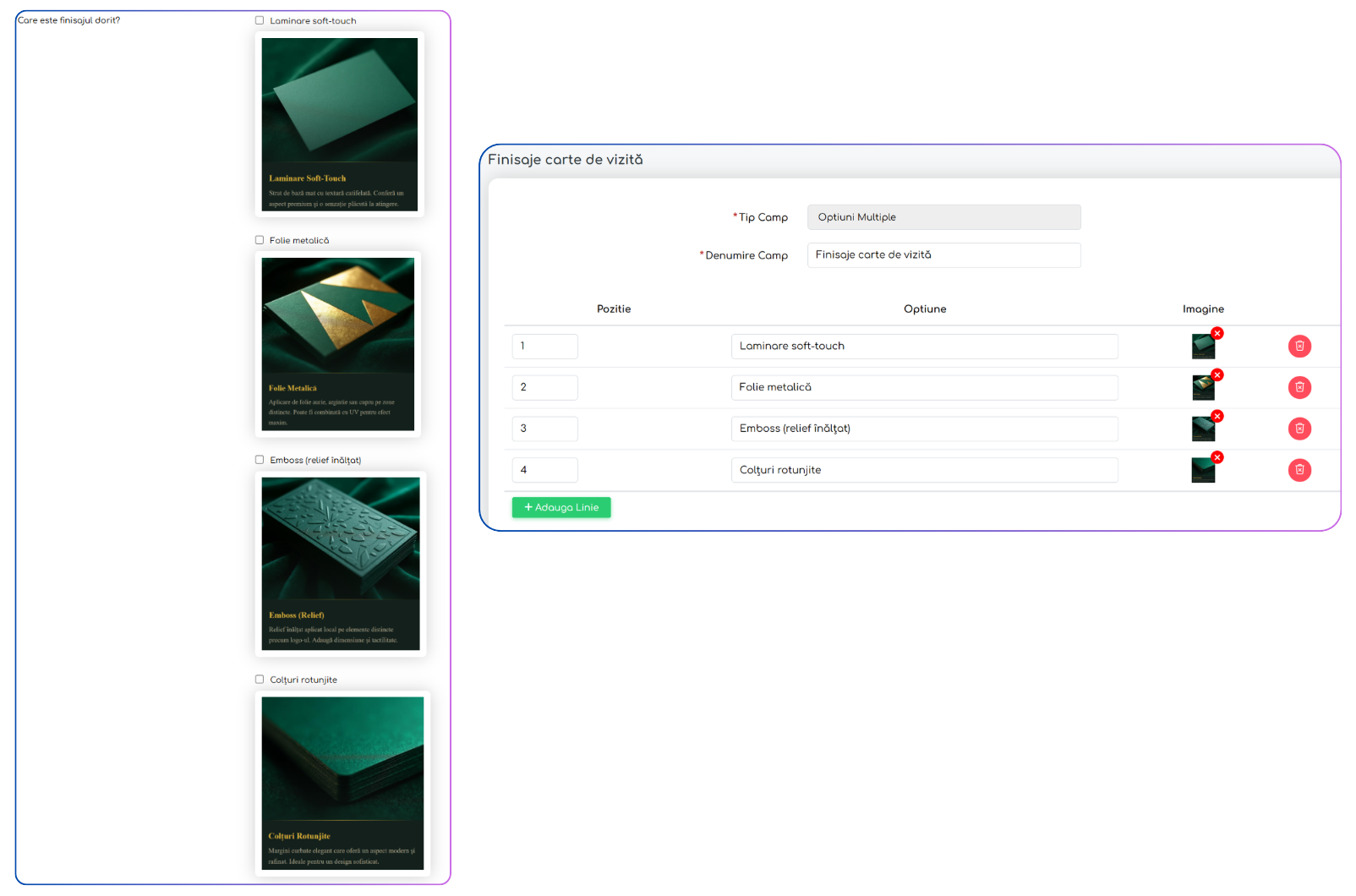This screenshot has height=896, width=1356.
Task: Remove image from Laminare soft-touch row
Action: tap(1217, 334)
